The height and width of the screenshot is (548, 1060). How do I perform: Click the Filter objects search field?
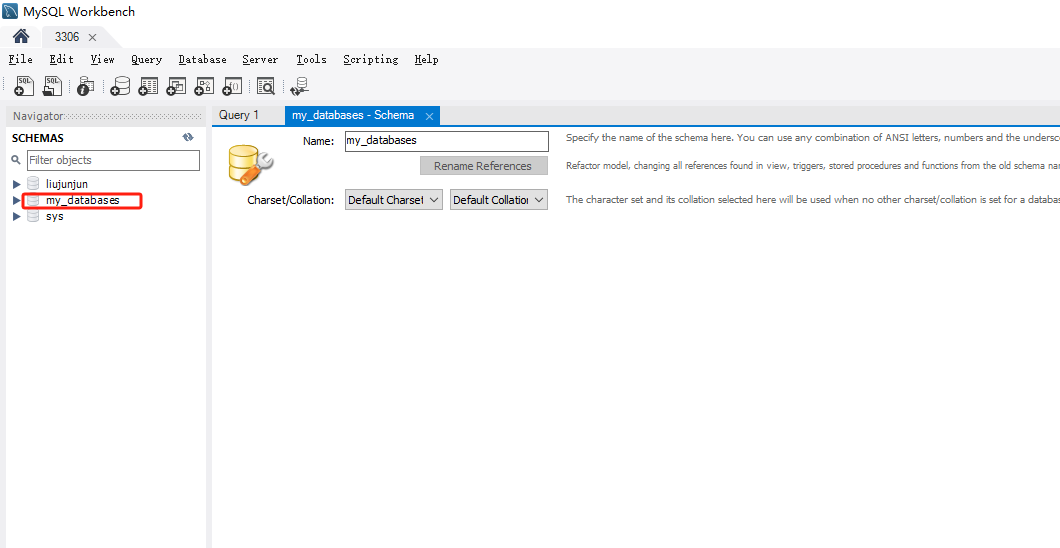click(114, 160)
